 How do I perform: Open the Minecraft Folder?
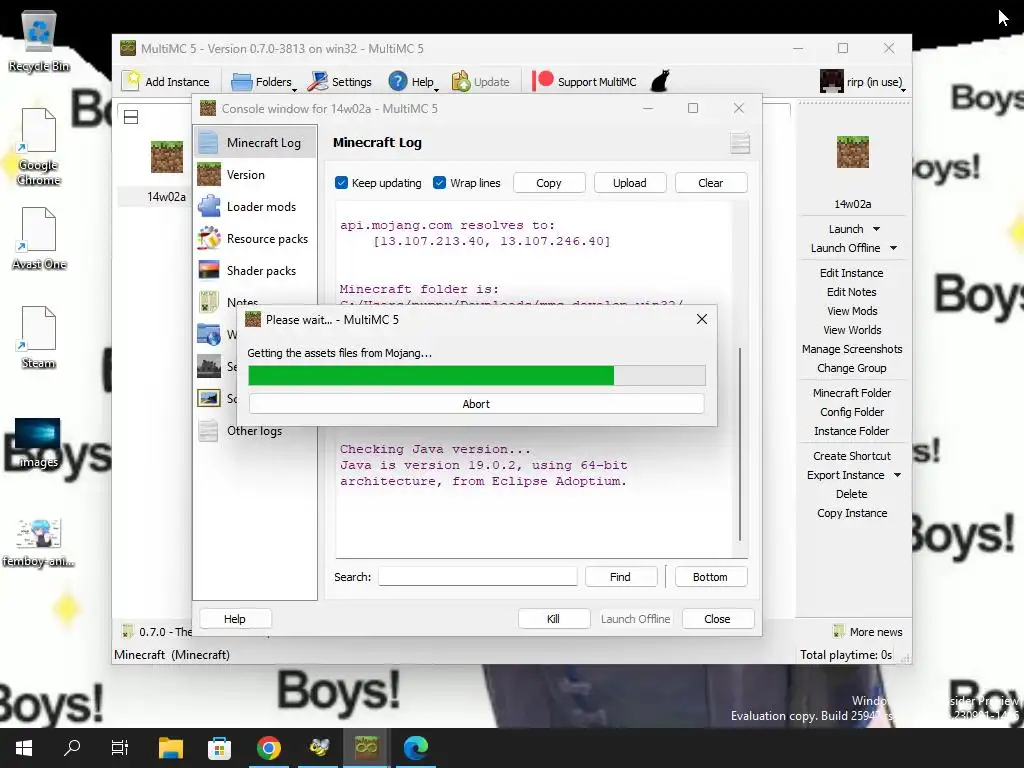(x=852, y=392)
